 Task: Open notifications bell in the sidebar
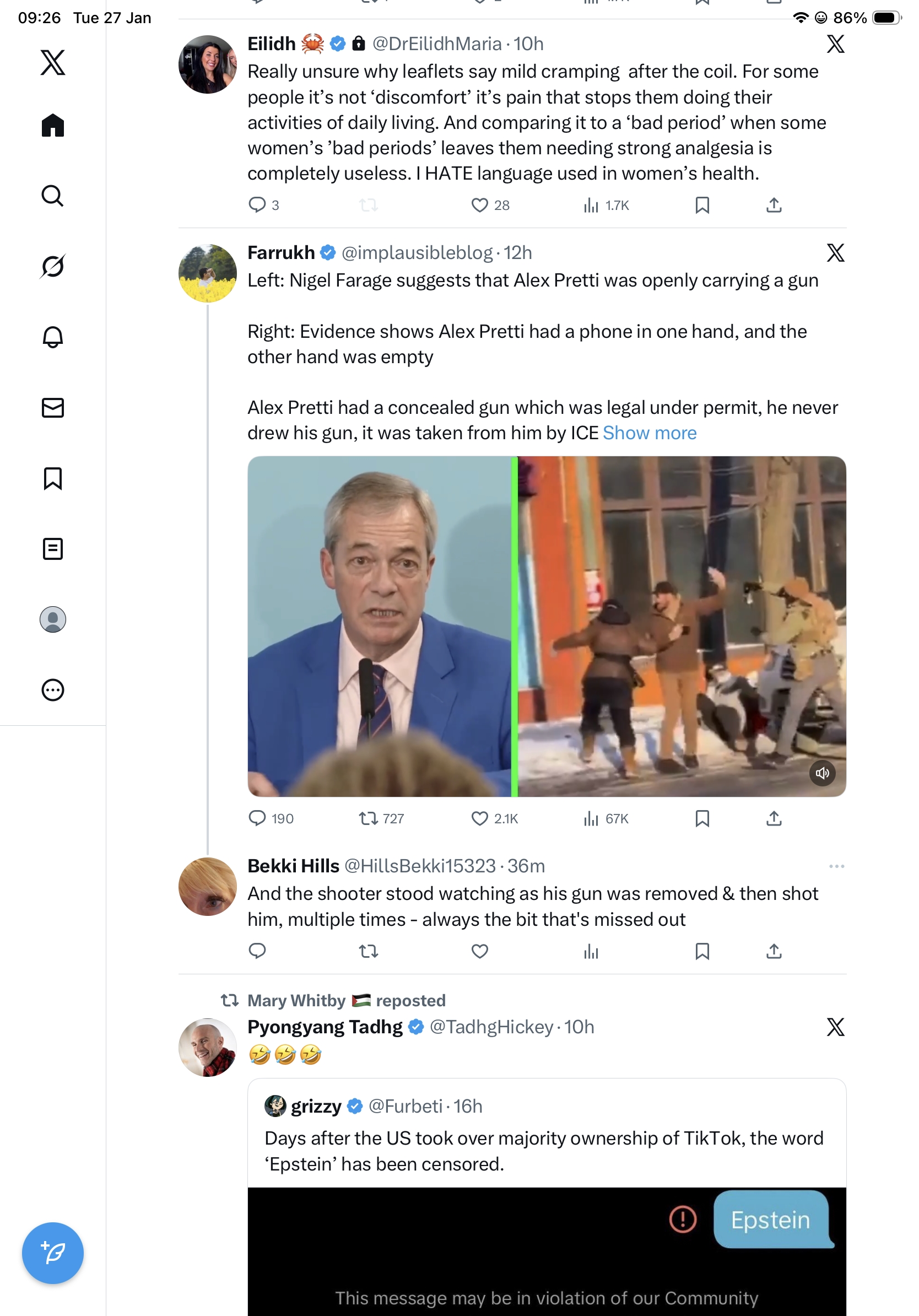pos(53,337)
